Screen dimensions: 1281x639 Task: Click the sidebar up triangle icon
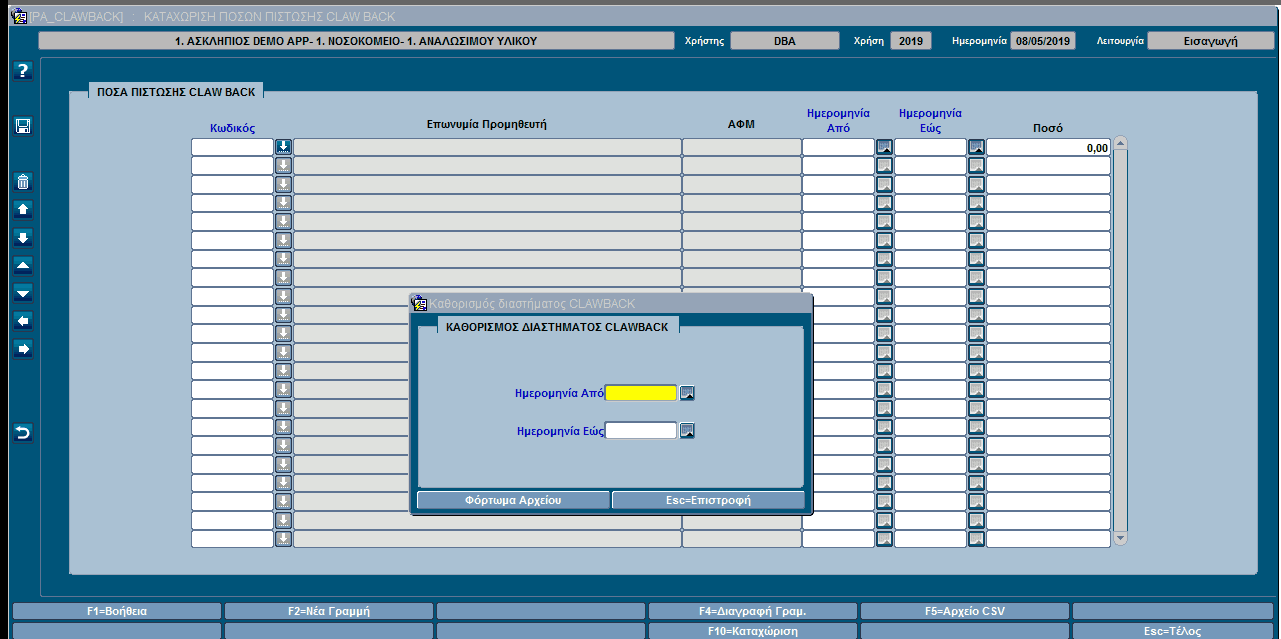[23, 265]
